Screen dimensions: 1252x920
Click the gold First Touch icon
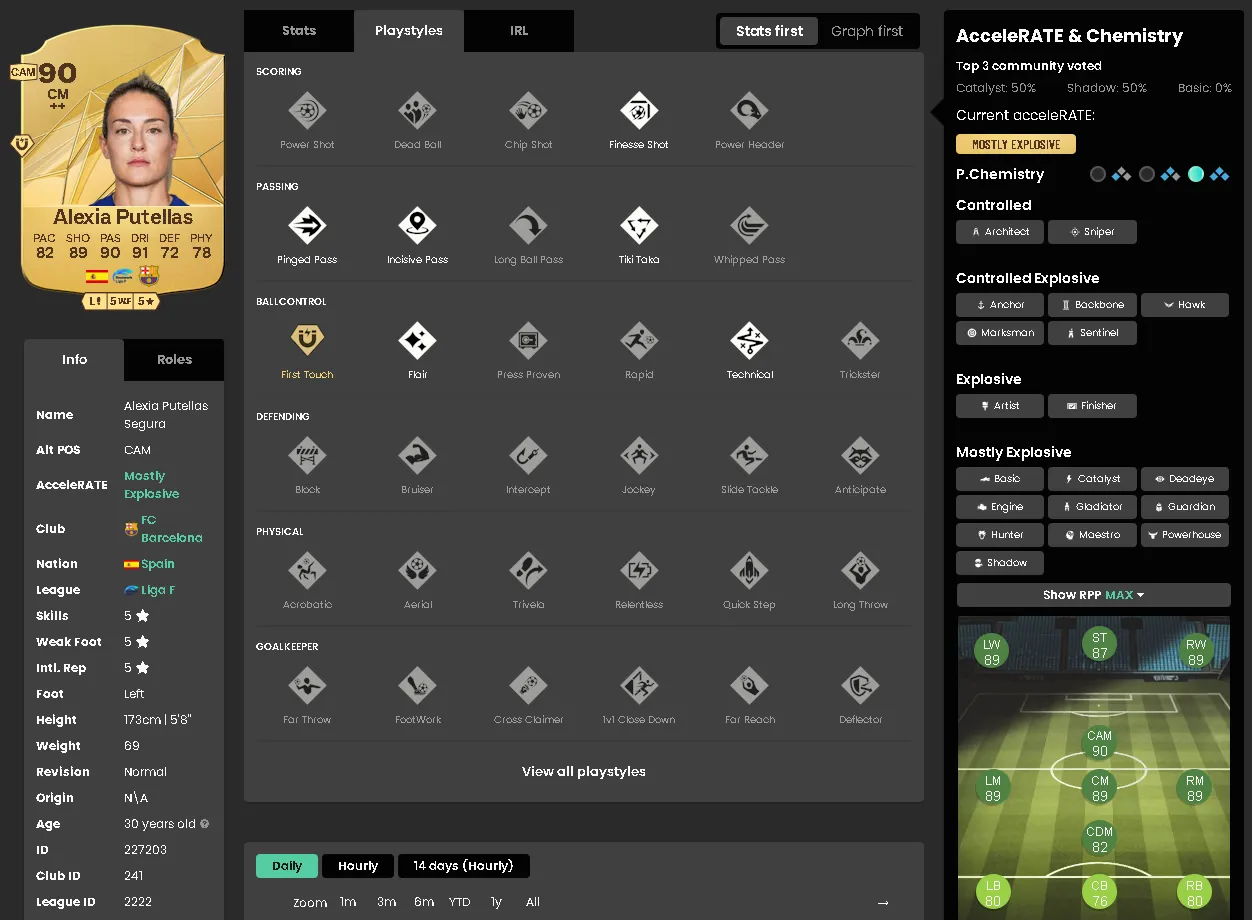(x=307, y=341)
